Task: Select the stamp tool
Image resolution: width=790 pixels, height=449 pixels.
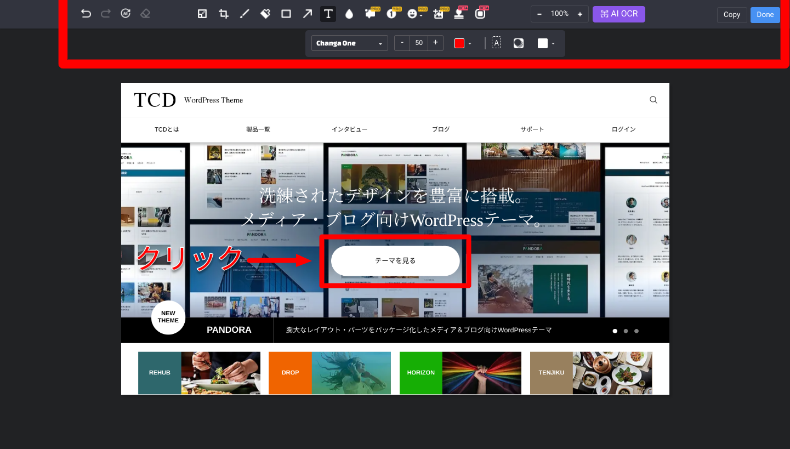Action: coord(459,14)
